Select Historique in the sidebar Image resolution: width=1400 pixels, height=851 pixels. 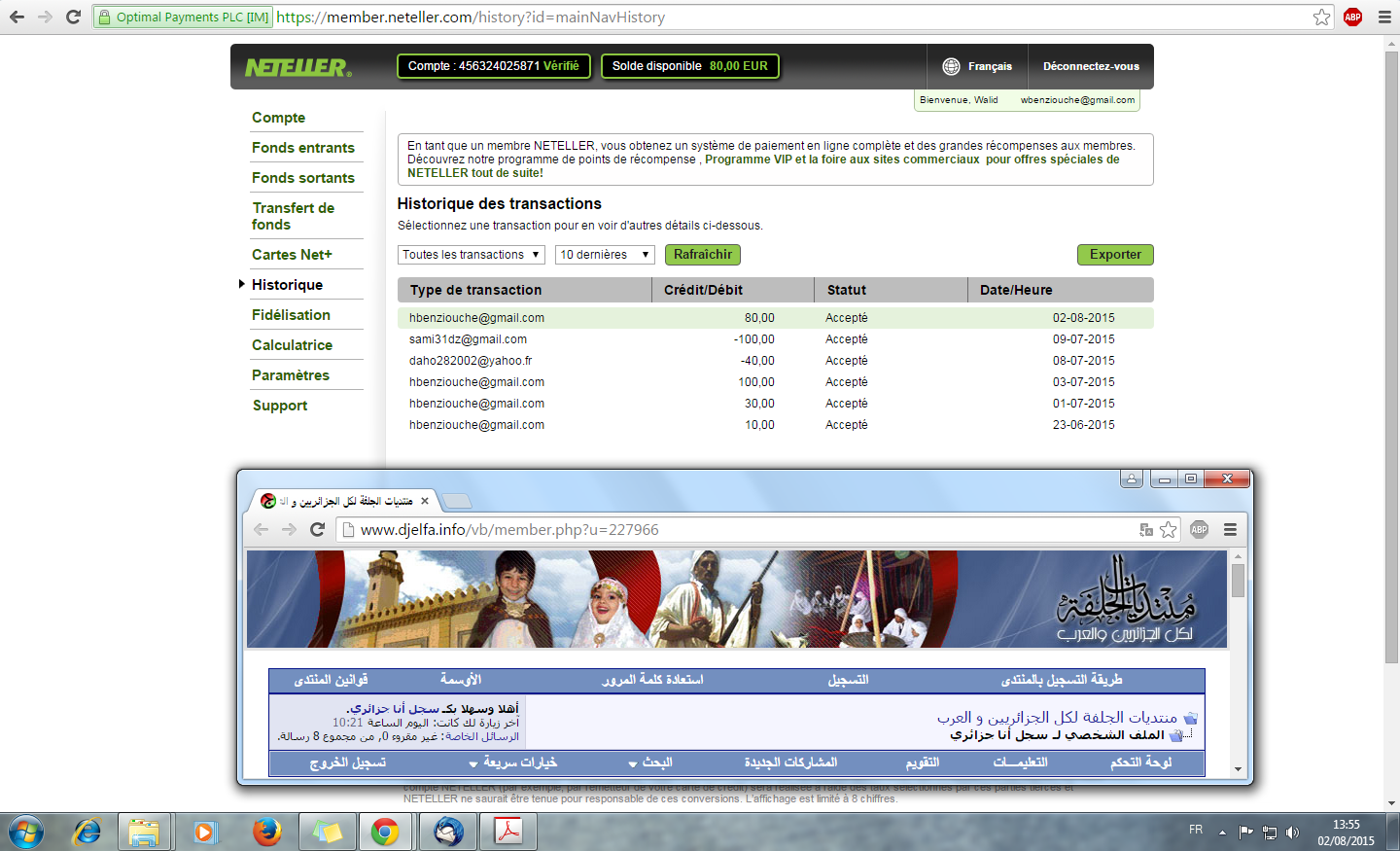(x=287, y=285)
